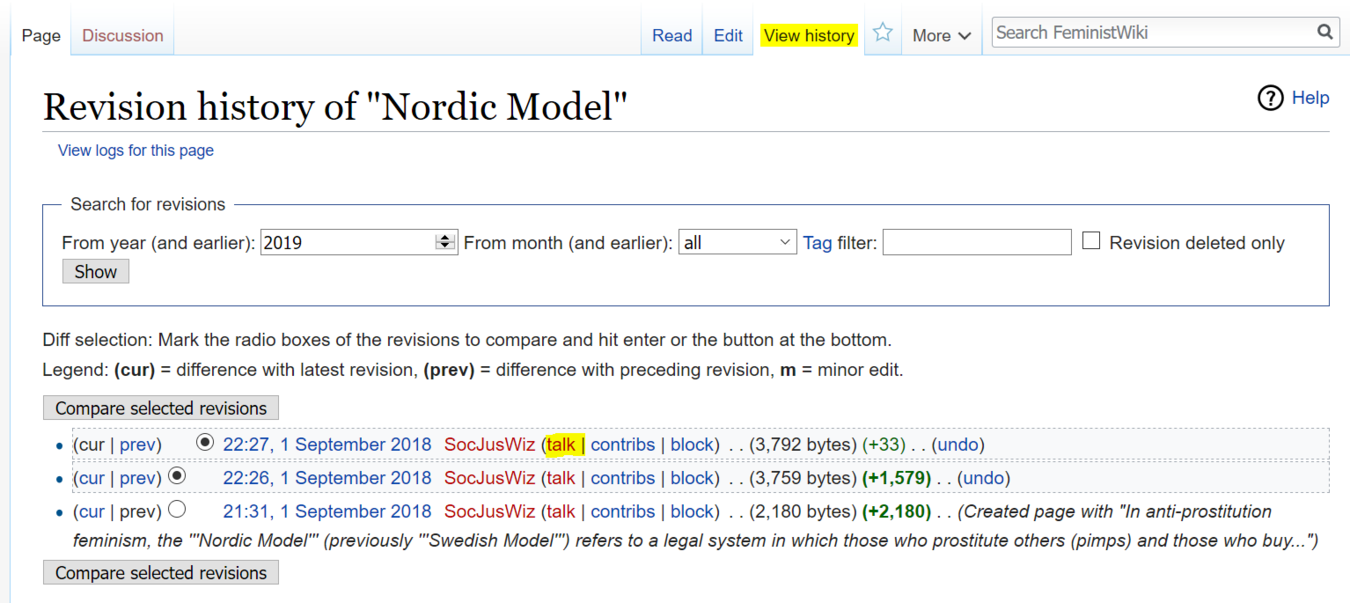The width and height of the screenshot is (1350, 603).
Task: Open the From month dropdown
Action: (737, 242)
